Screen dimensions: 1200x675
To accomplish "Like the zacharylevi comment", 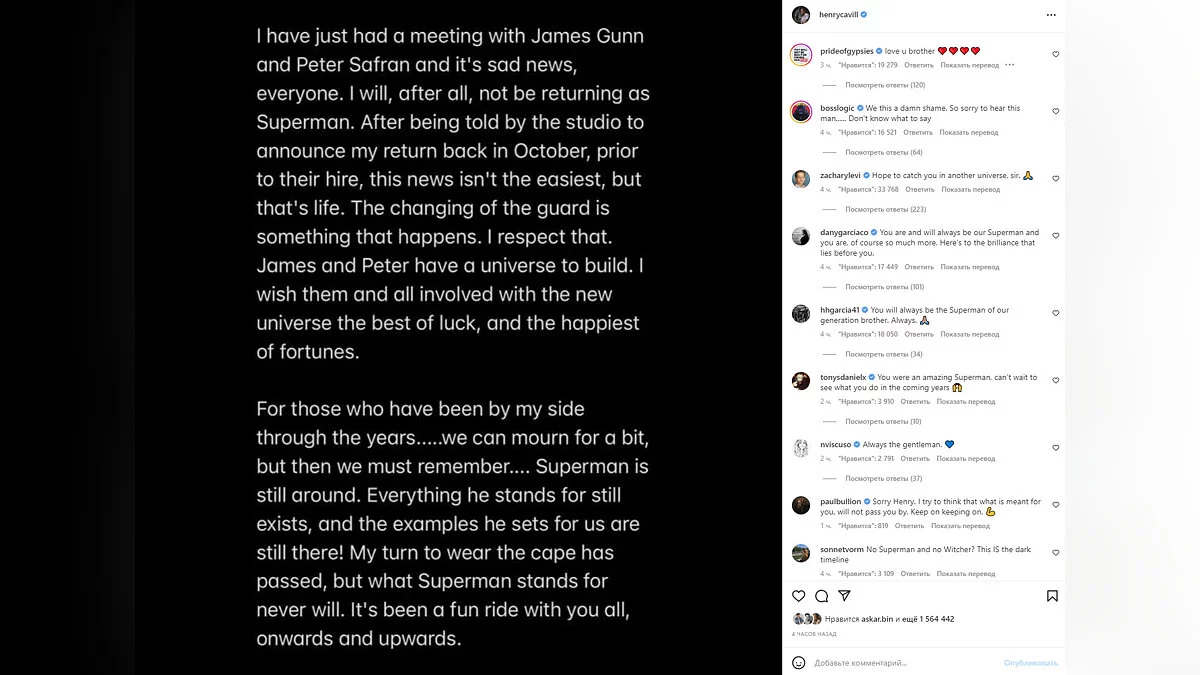I will pyautogui.click(x=1055, y=179).
